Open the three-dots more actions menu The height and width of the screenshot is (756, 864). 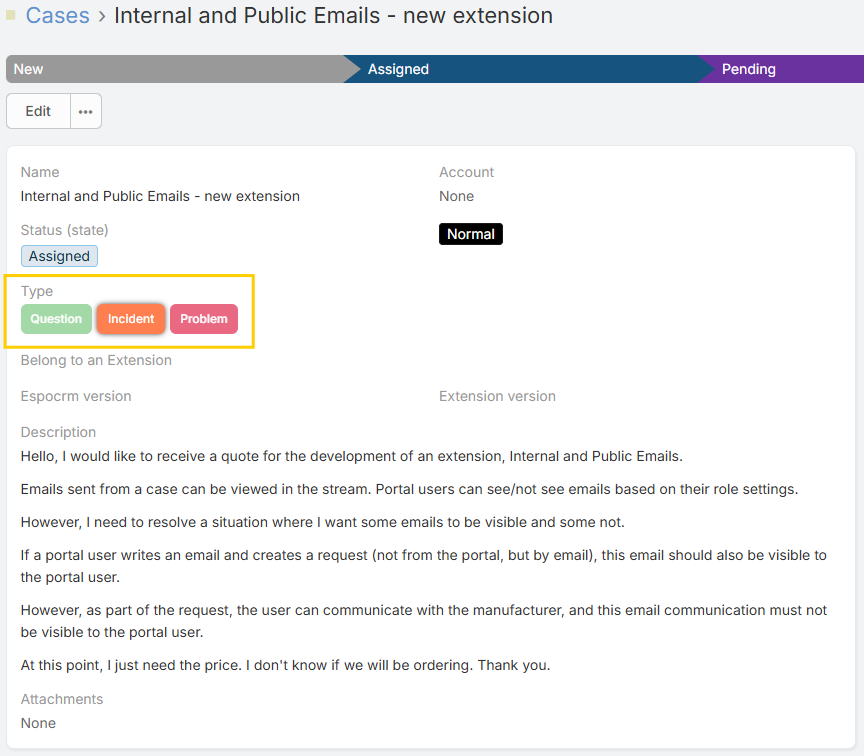(x=86, y=111)
